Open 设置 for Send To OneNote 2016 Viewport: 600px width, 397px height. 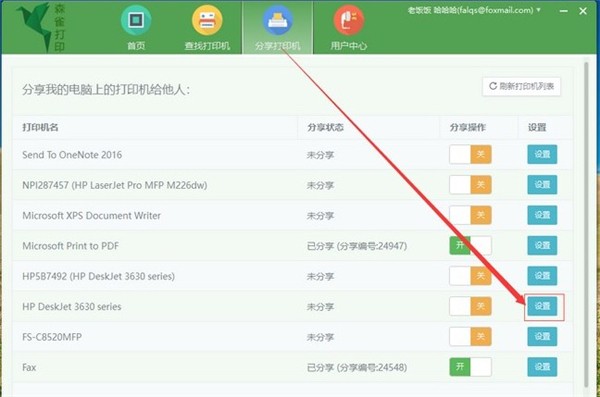pyautogui.click(x=542, y=155)
